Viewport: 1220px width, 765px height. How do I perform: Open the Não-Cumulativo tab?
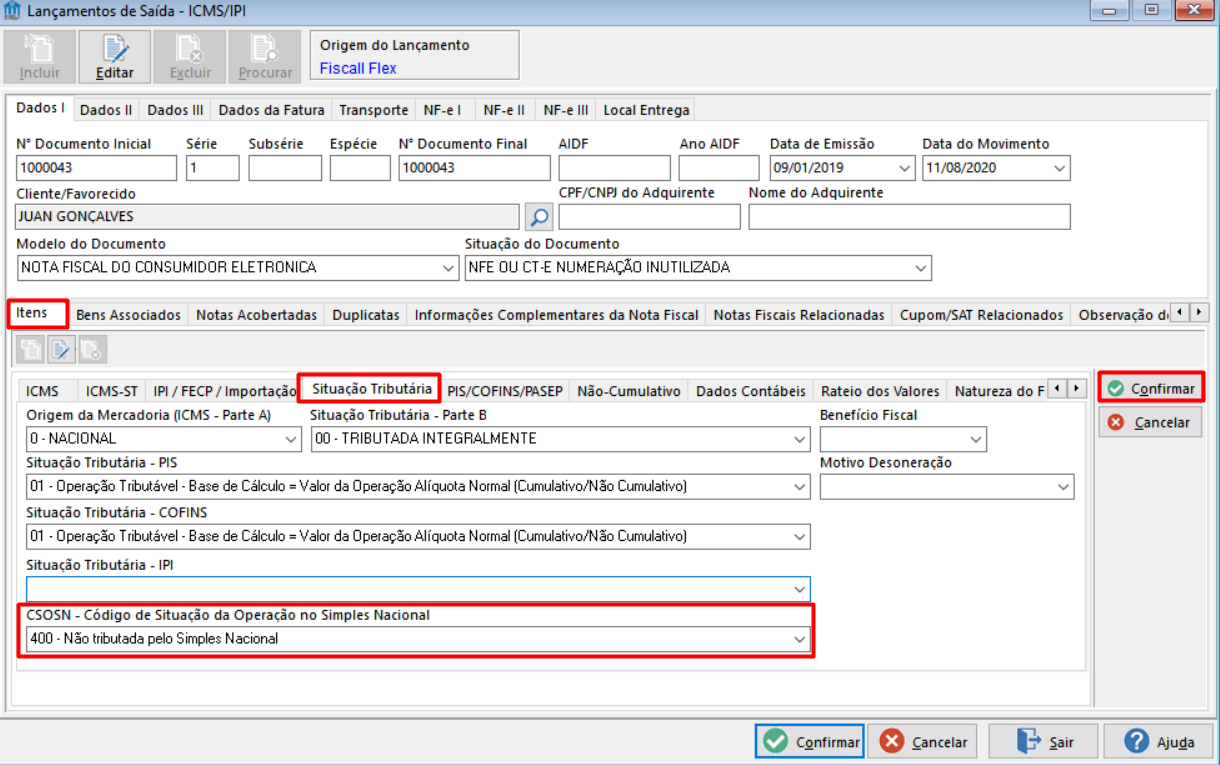click(629, 391)
